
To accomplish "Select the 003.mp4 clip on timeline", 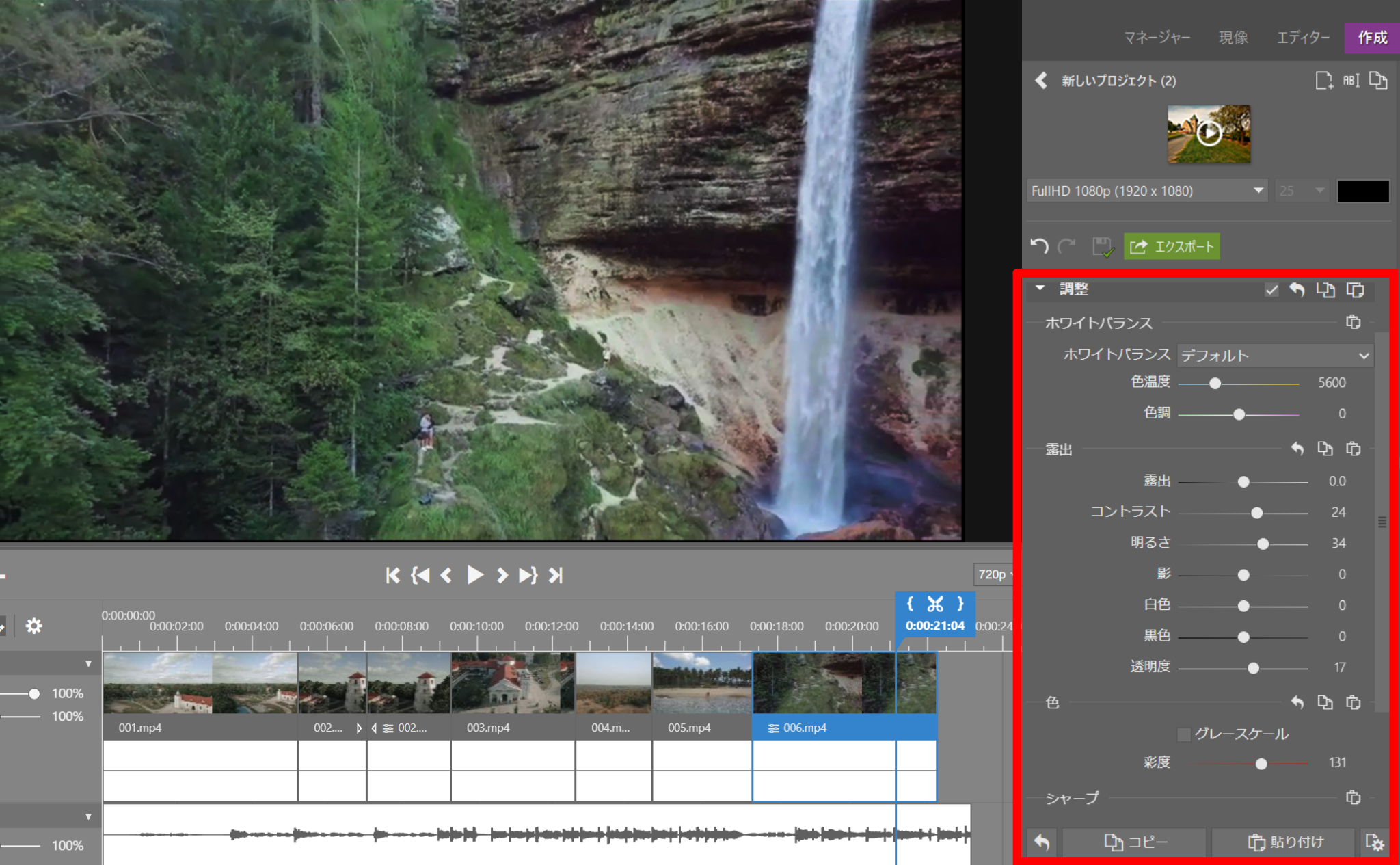I will point(513,696).
